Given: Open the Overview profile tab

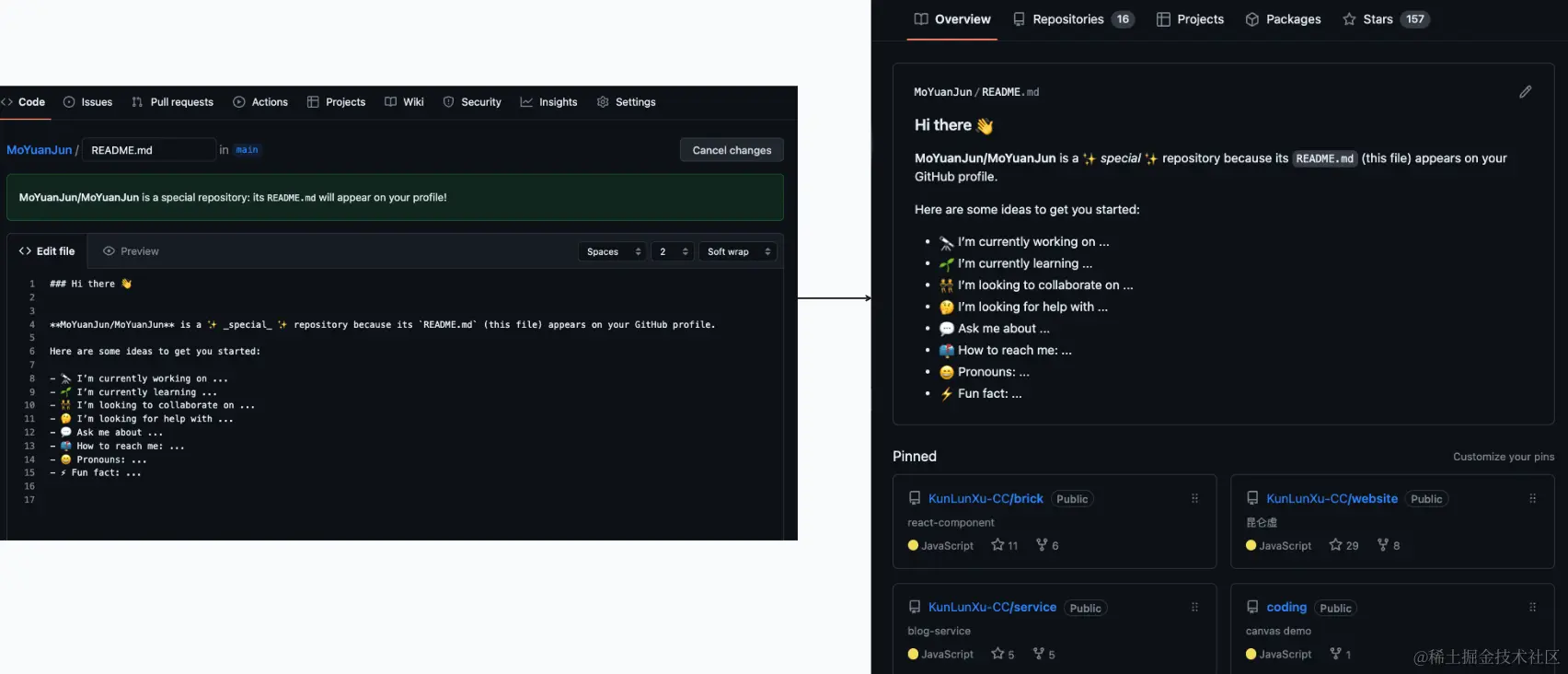Looking at the screenshot, I should click(952, 19).
